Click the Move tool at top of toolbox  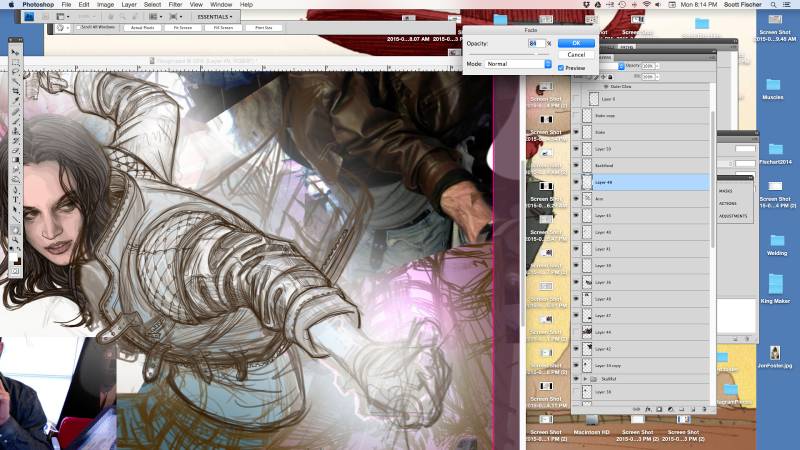tap(15, 52)
